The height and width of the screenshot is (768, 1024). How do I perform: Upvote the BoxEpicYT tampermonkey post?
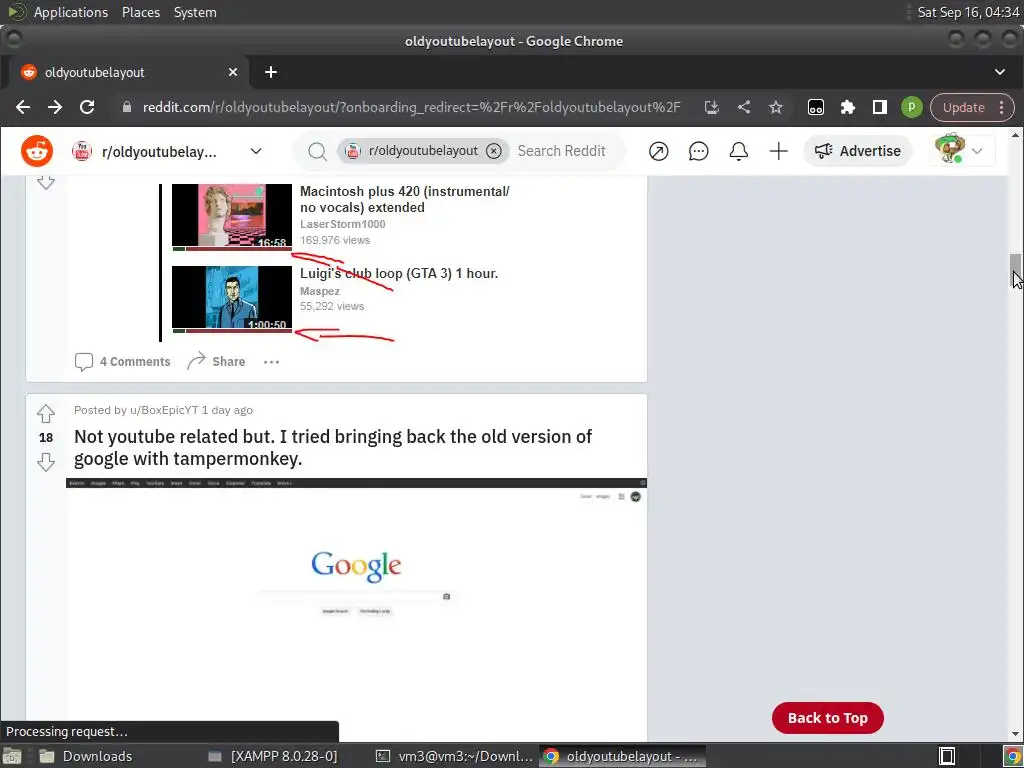tap(46, 413)
